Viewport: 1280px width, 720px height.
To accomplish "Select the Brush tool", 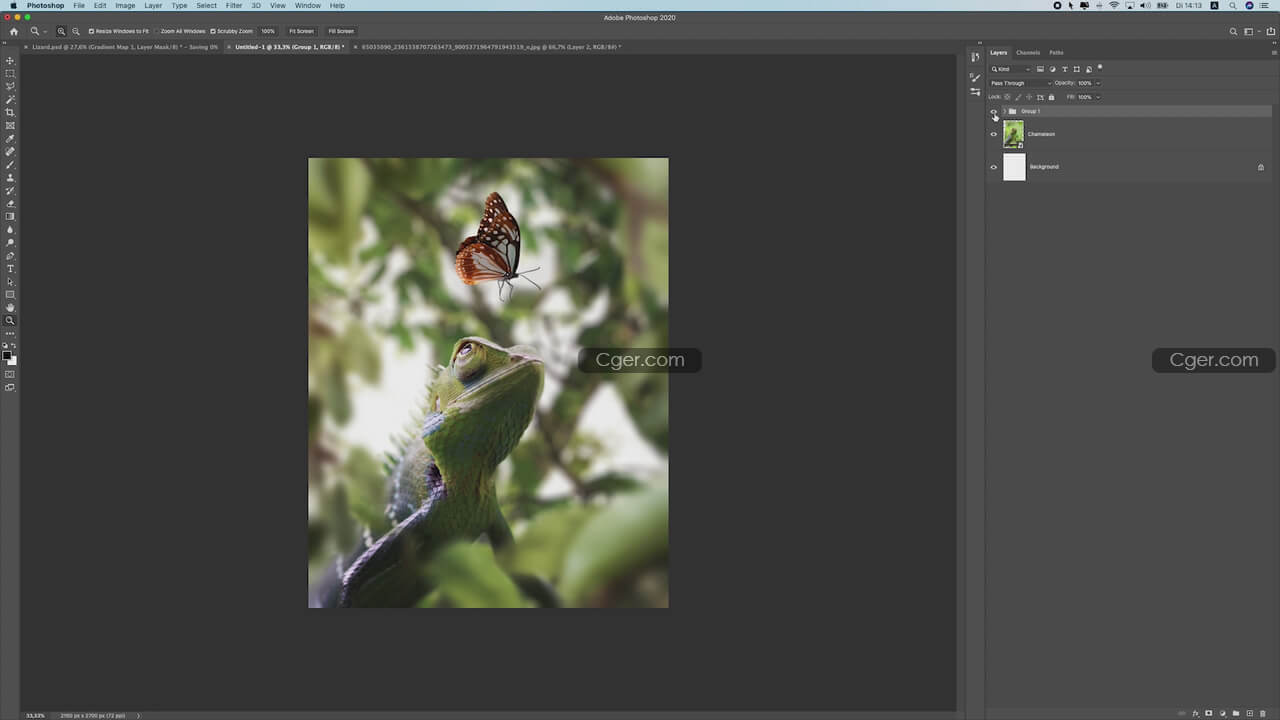I will (x=10, y=165).
